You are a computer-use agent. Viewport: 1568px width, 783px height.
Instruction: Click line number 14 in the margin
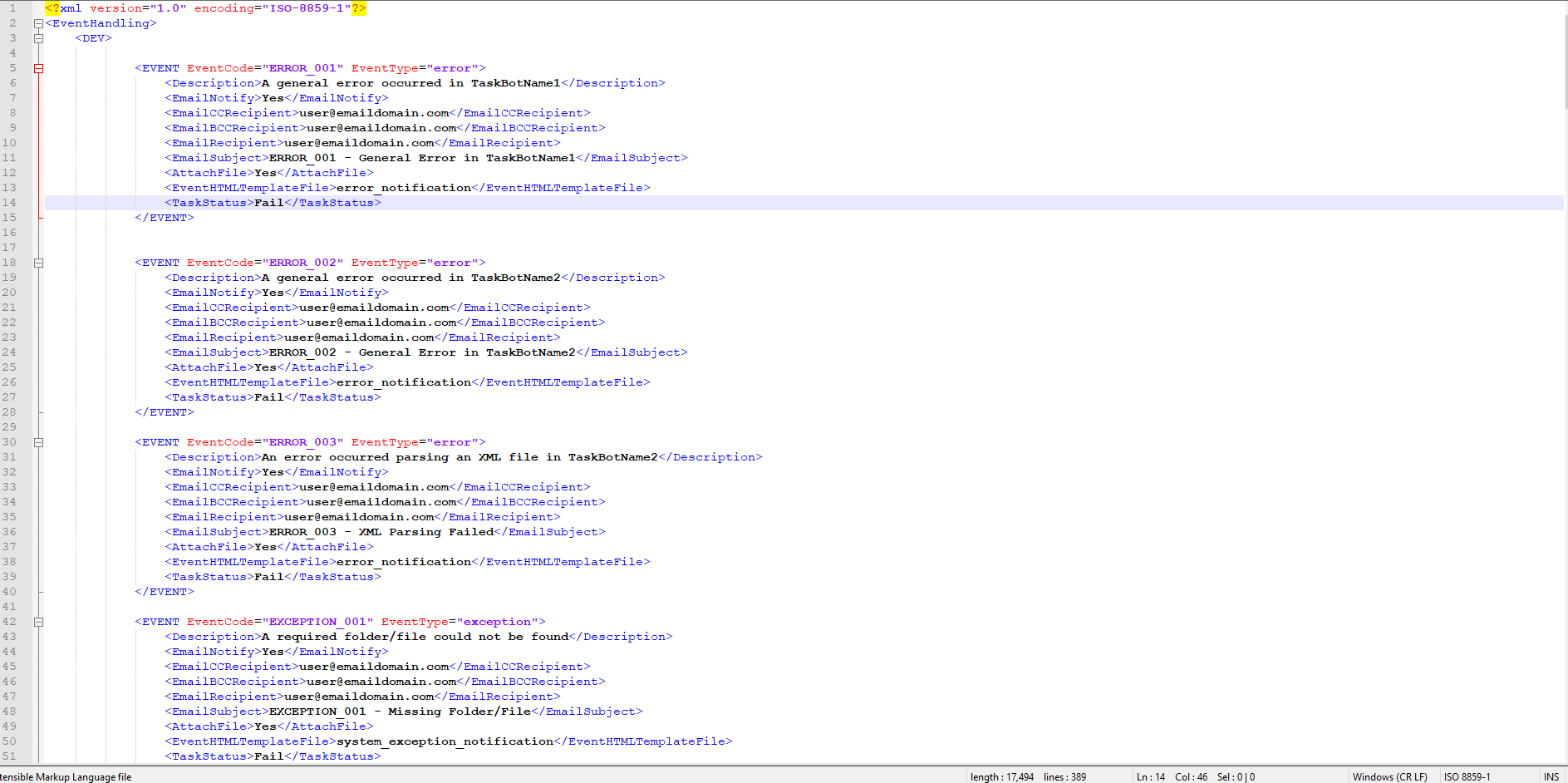tap(9, 203)
